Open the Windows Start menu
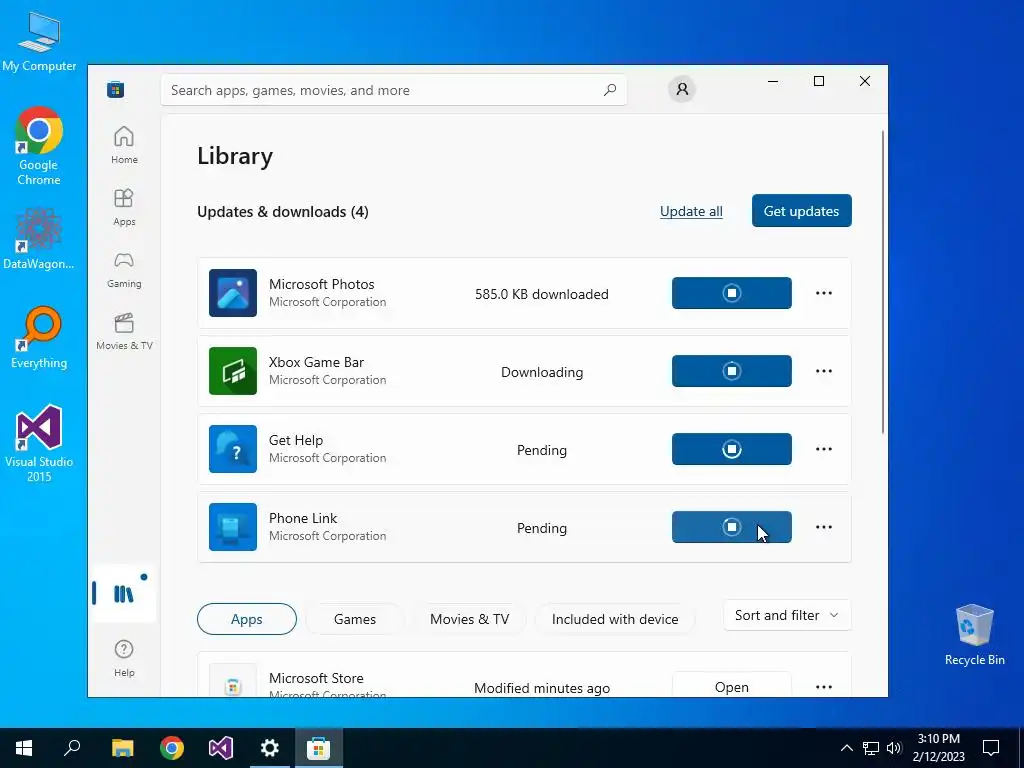The width and height of the screenshot is (1024, 768). click(24, 748)
